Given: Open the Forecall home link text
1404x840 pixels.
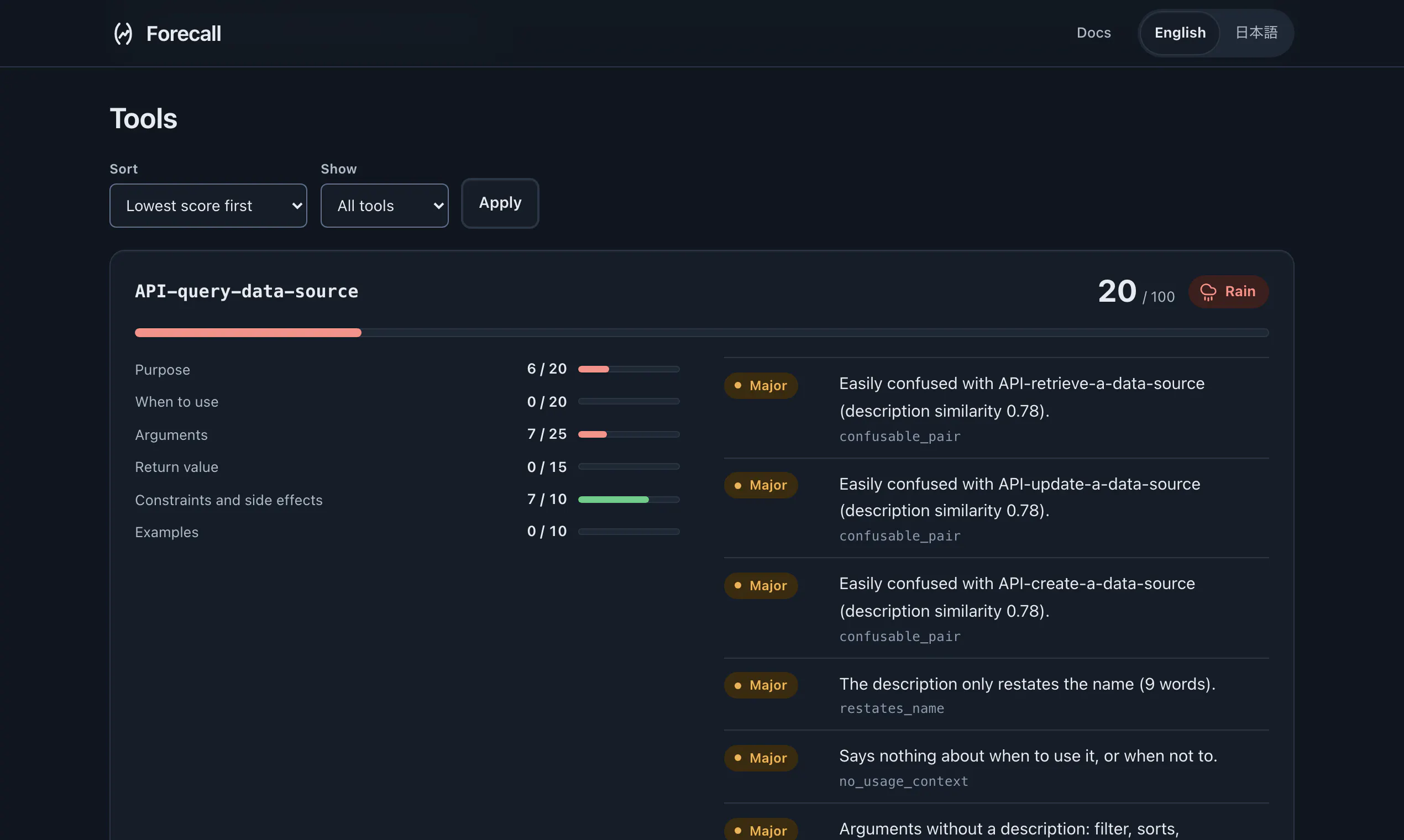Looking at the screenshot, I should [x=184, y=33].
